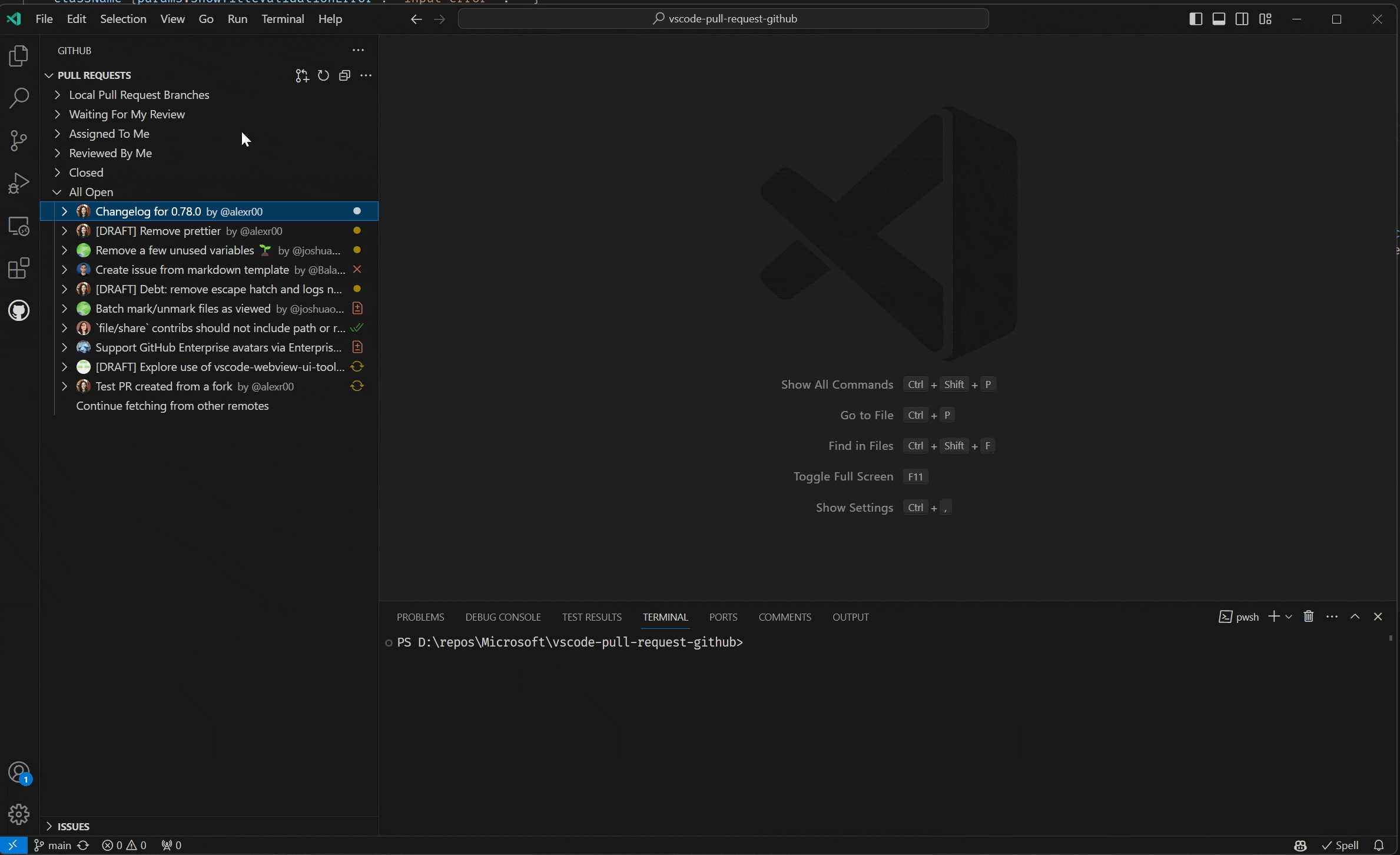Image resolution: width=1400 pixels, height=855 pixels.
Task: Expand the Changelog for 0.78.0 pull request
Action: pos(64,211)
